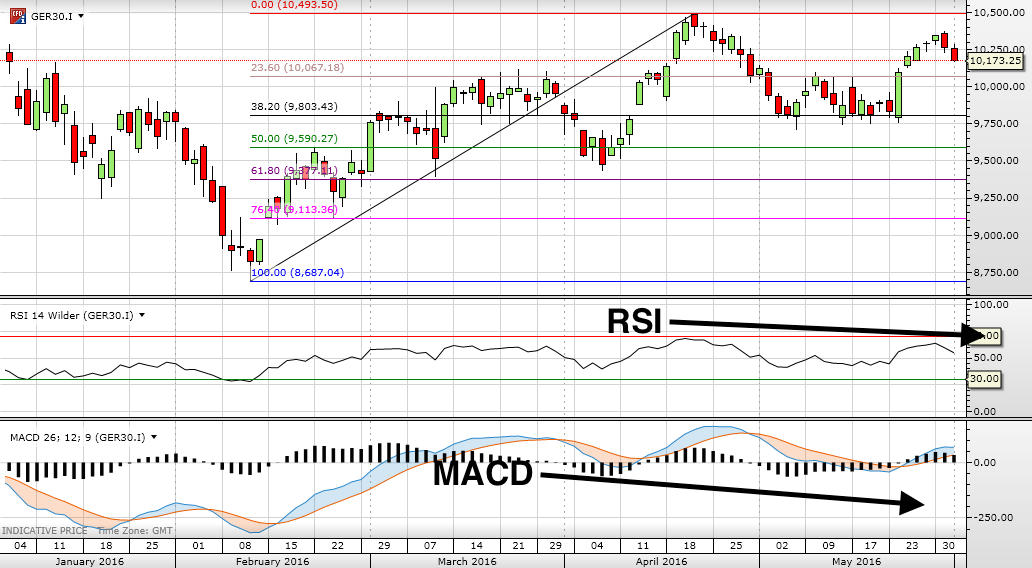1032x568 pixels.
Task: Click the current price tag 10,173.25
Action: [995, 61]
